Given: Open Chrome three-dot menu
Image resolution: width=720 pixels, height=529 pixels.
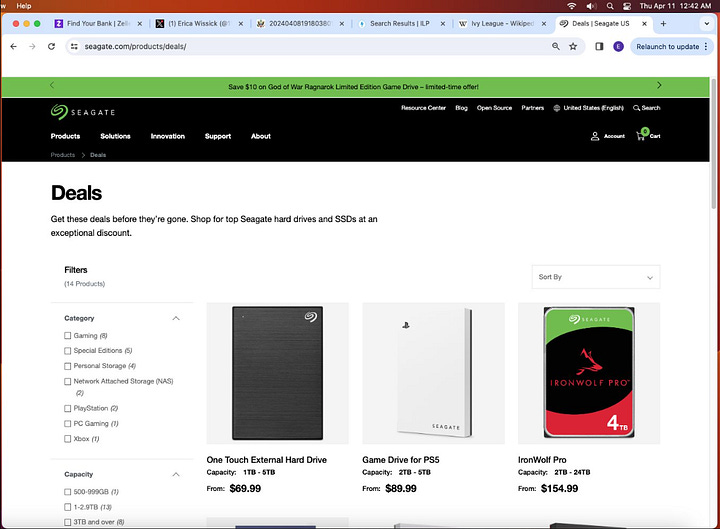Looking at the screenshot, I should click(x=706, y=46).
